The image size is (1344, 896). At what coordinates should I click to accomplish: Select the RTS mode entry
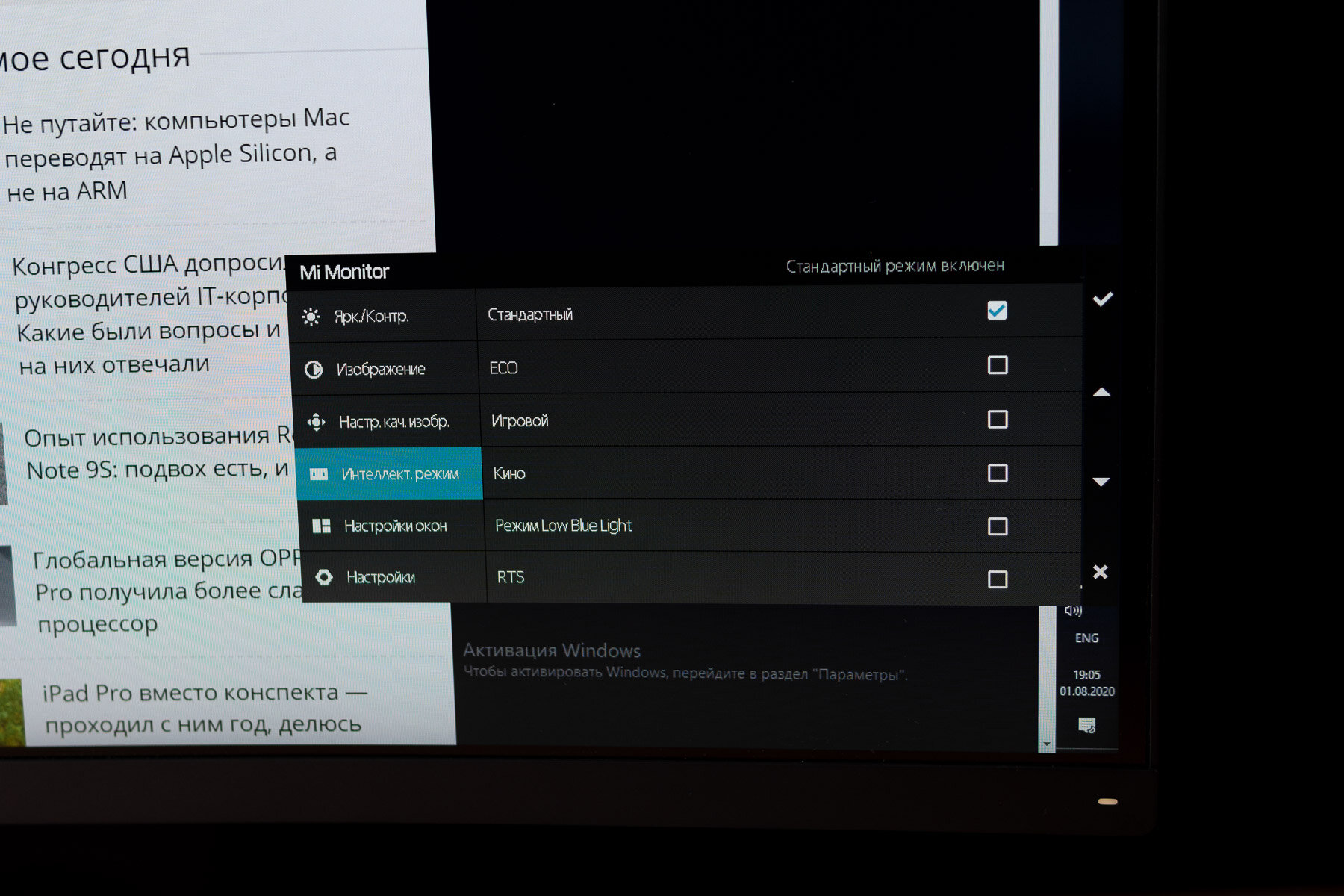tap(511, 577)
